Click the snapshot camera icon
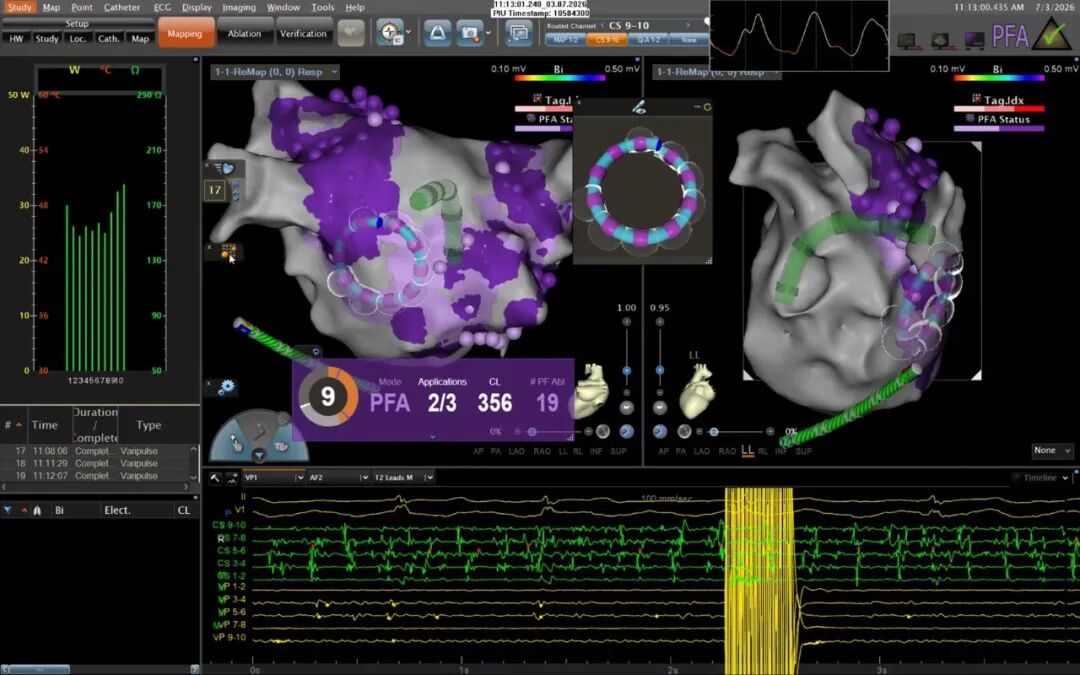This screenshot has width=1080, height=675. (x=470, y=32)
